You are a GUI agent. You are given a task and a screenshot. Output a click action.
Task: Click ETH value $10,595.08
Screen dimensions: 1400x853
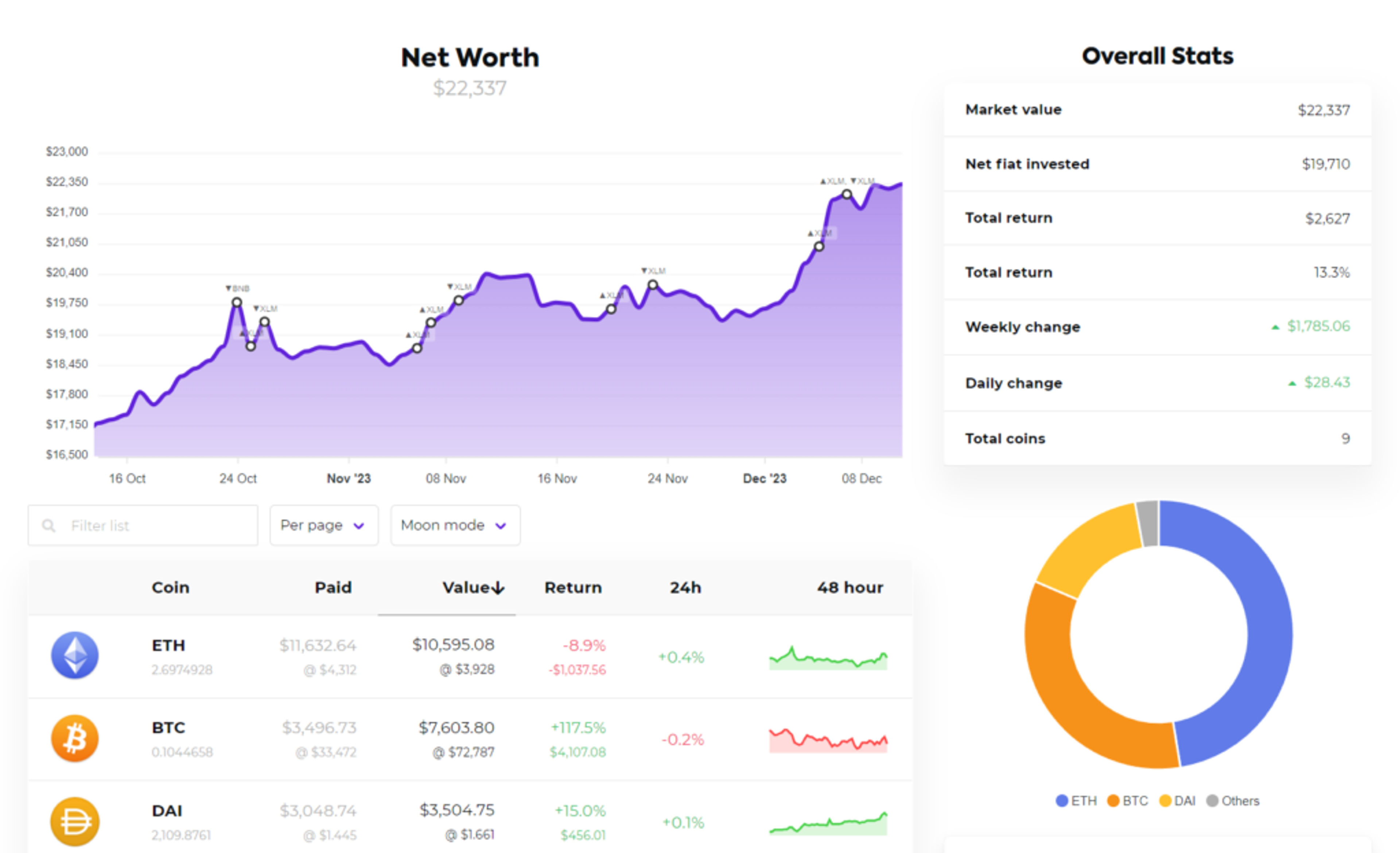pyautogui.click(x=454, y=644)
